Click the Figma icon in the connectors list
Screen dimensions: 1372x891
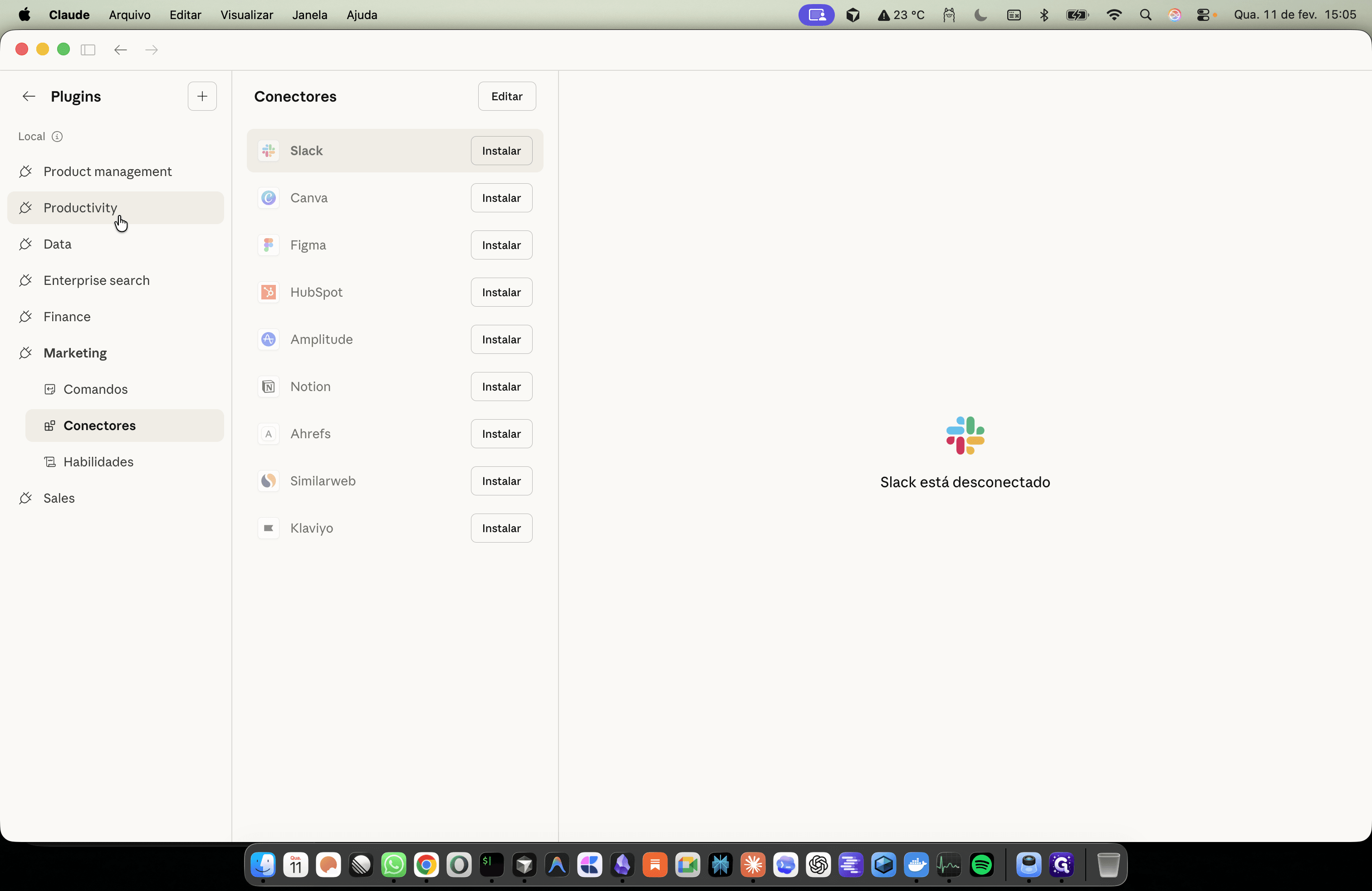click(x=269, y=245)
